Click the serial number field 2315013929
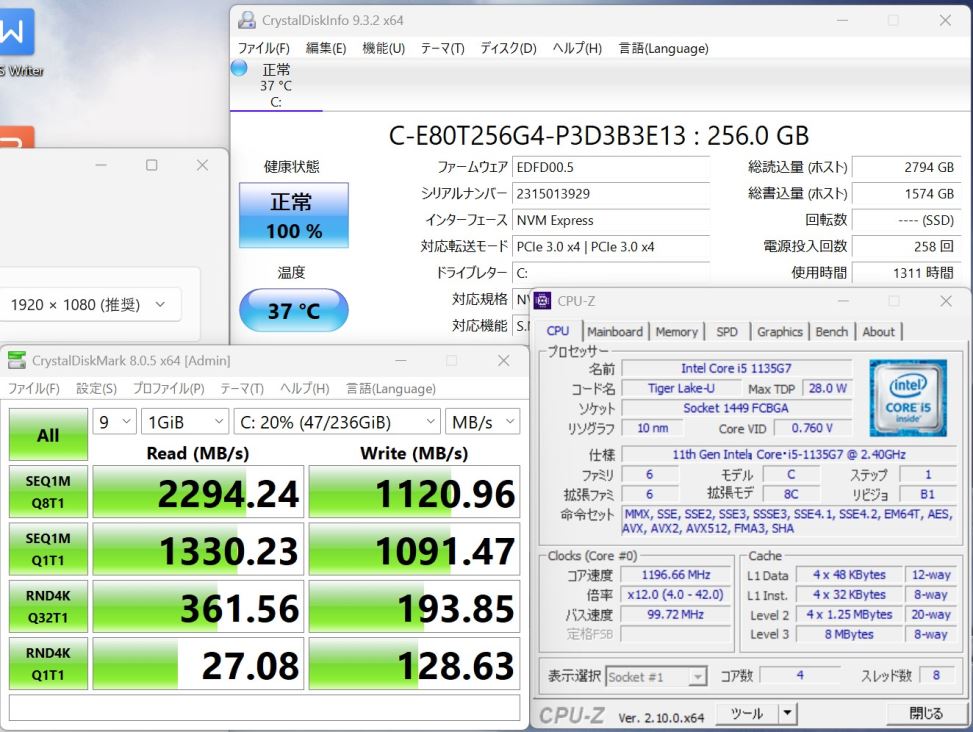This screenshot has height=732, width=973. point(611,194)
